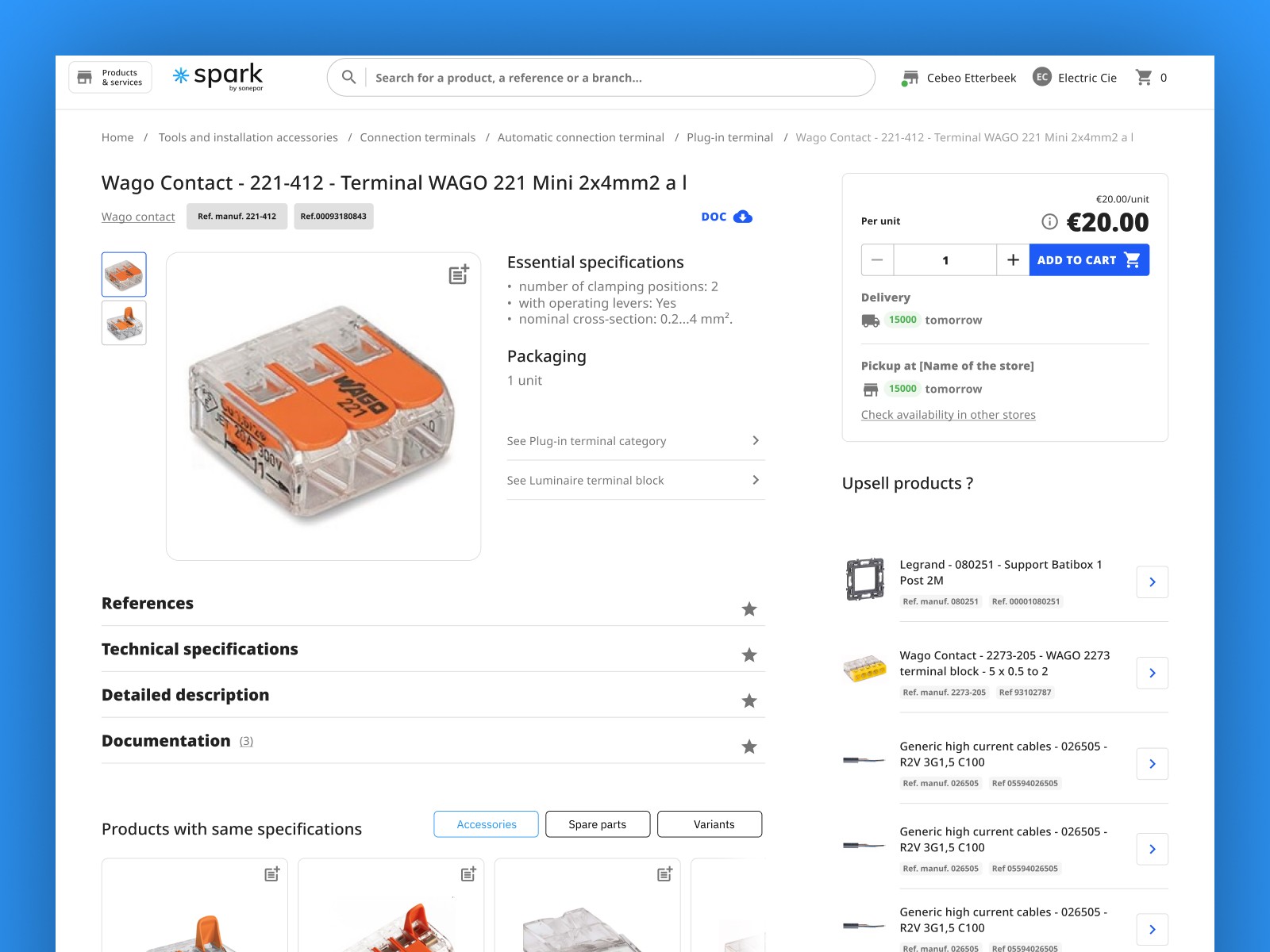This screenshot has width=1270, height=952.
Task: Add main product to list icon
Action: (459, 274)
